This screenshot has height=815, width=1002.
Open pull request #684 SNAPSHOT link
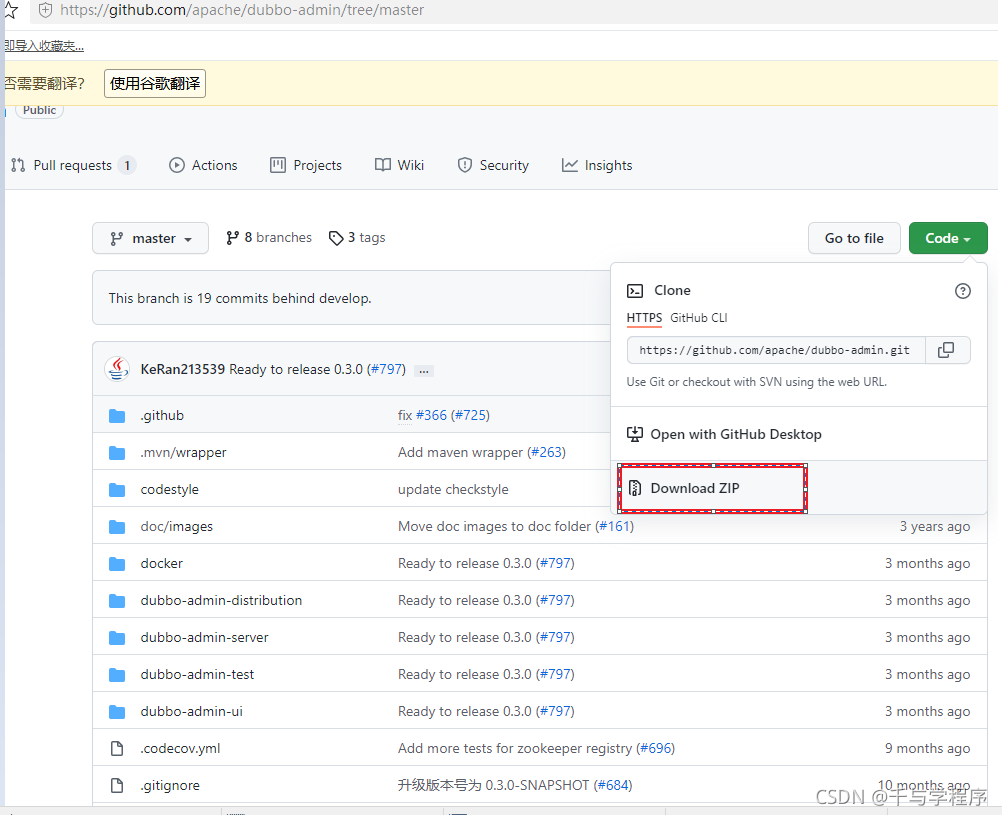613,786
